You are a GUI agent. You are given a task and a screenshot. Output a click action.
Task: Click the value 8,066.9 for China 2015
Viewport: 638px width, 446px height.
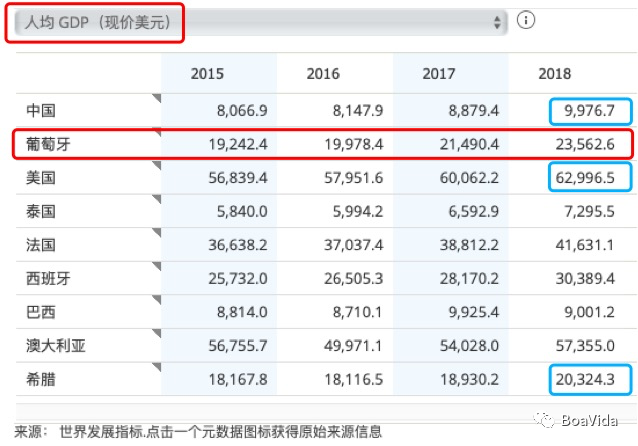pyautogui.click(x=242, y=111)
